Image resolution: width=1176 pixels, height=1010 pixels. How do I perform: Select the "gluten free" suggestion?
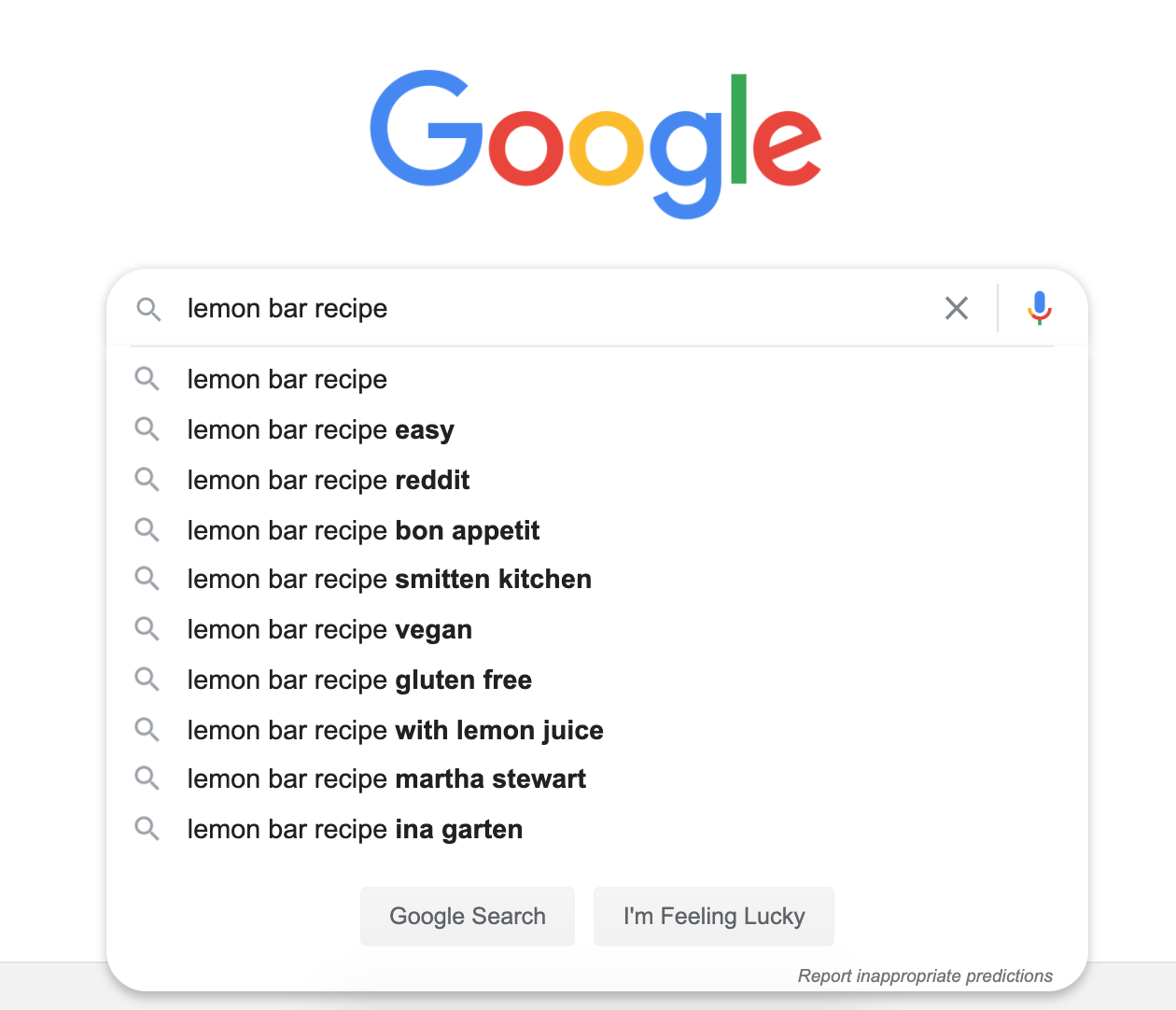359,680
